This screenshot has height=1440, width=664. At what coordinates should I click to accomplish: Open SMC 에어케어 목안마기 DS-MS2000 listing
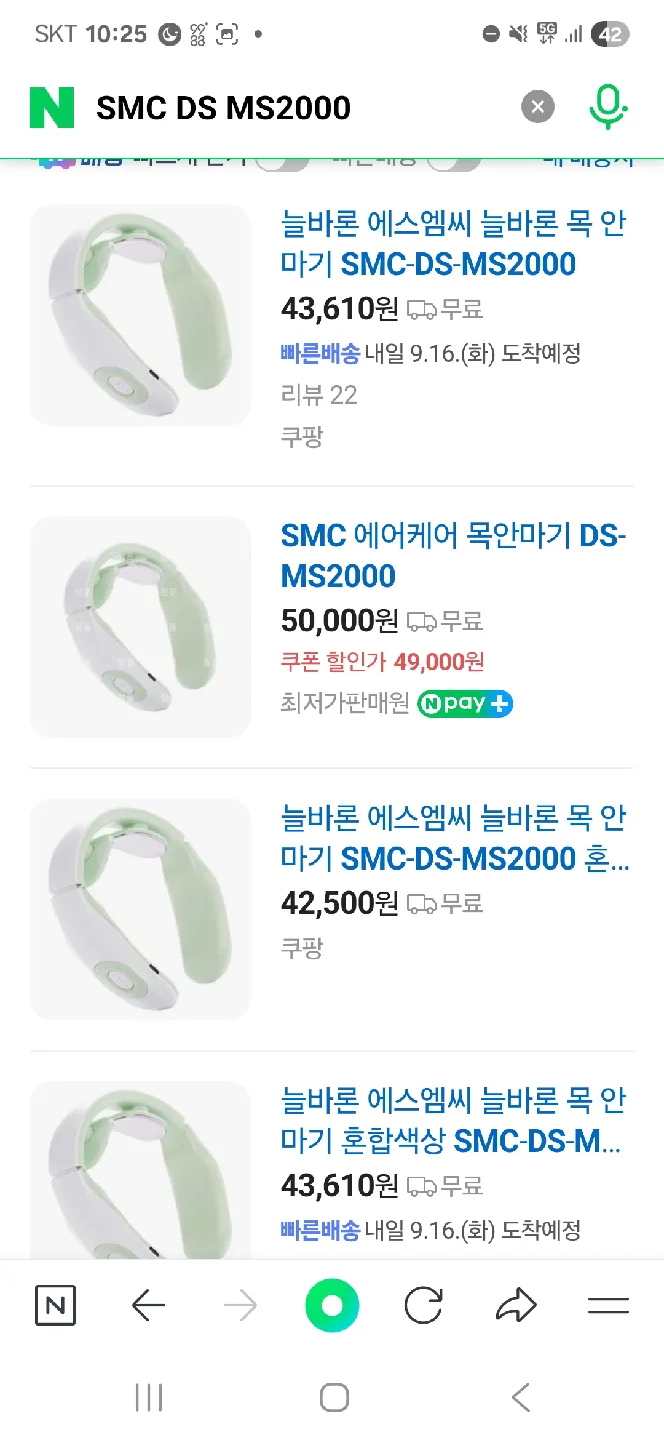pyautogui.click(x=452, y=556)
